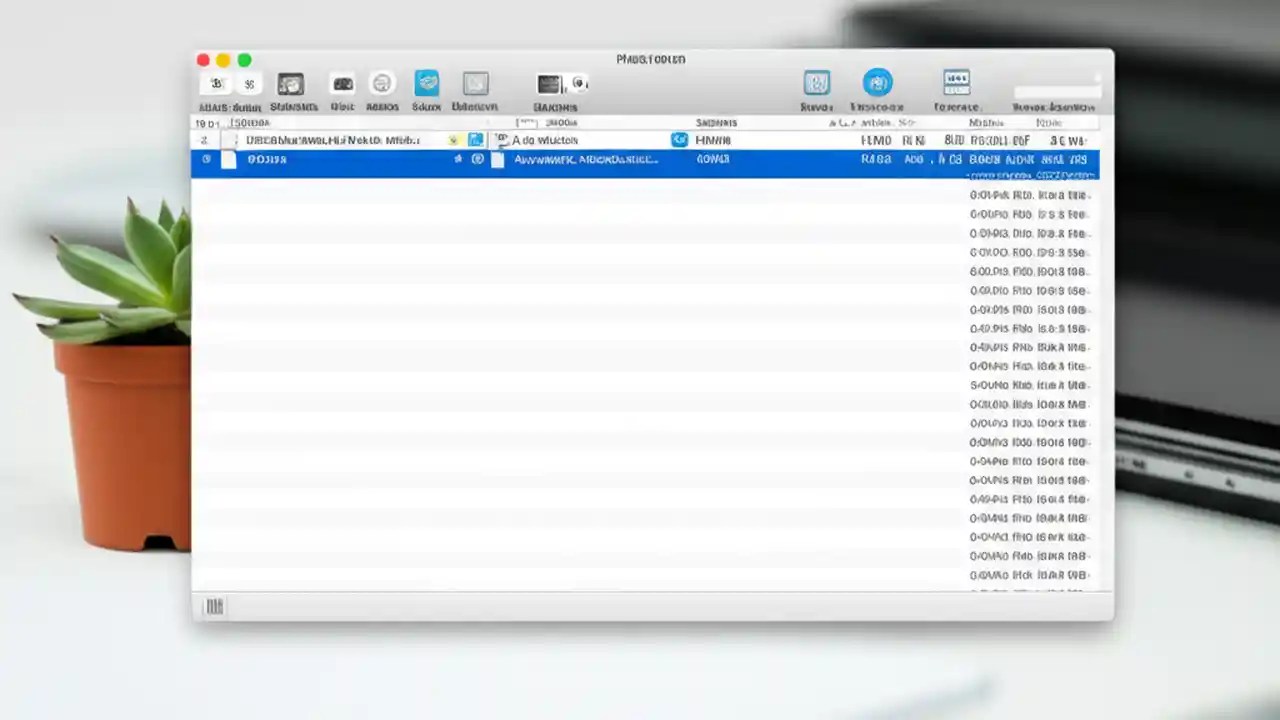
Task: Open the round blue circular toolbar icon
Action: click(878, 83)
